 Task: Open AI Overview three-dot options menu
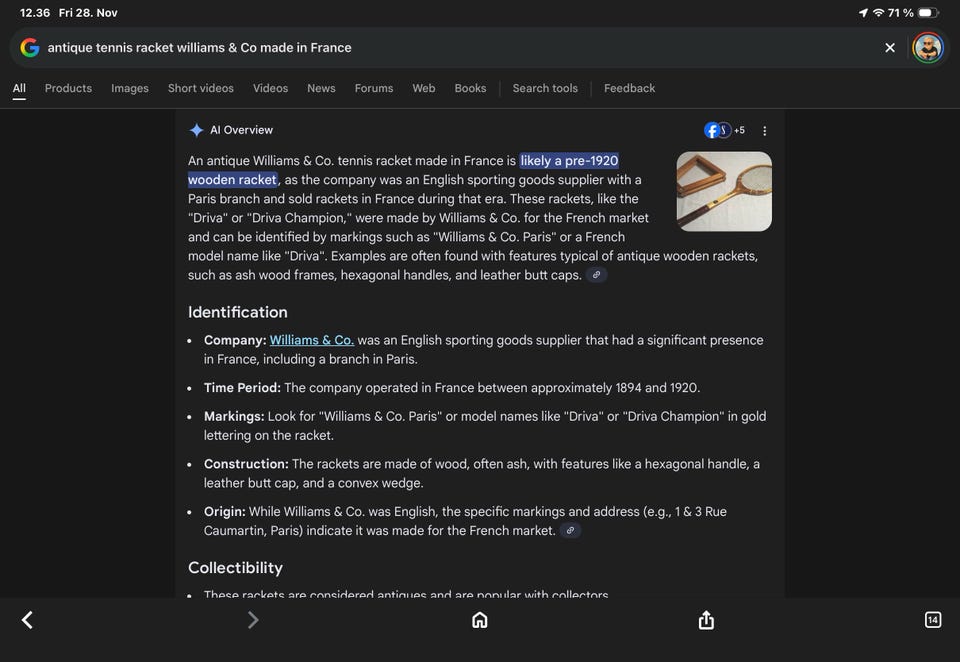[x=764, y=130]
